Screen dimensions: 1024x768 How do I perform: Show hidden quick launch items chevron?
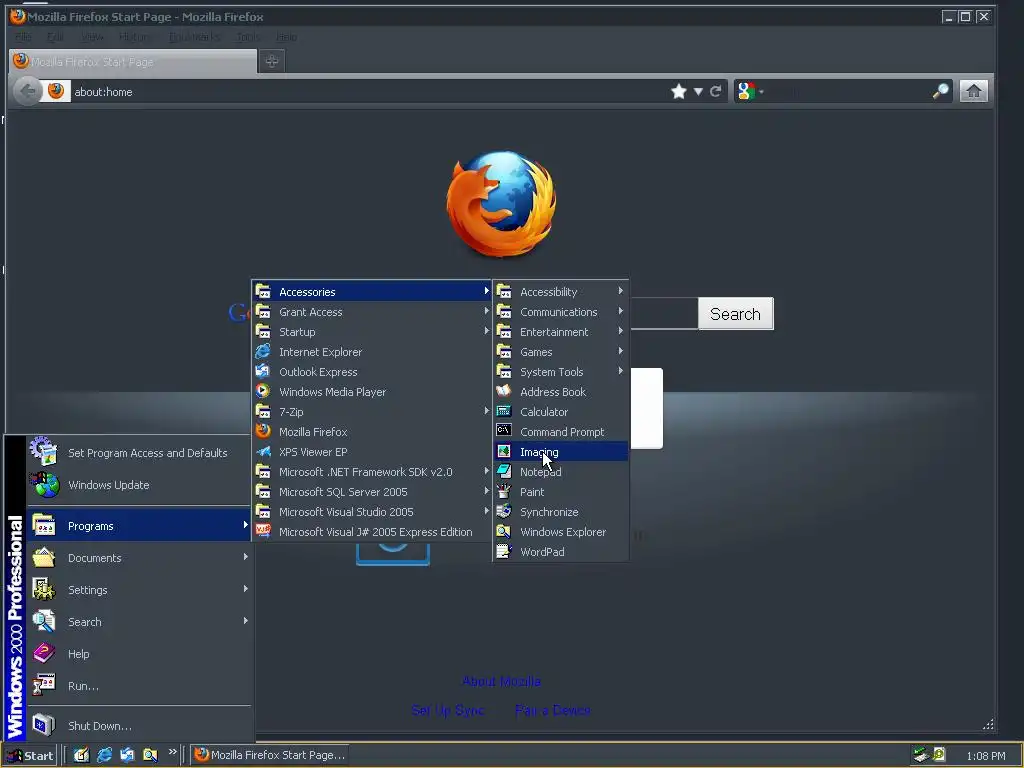(172, 752)
